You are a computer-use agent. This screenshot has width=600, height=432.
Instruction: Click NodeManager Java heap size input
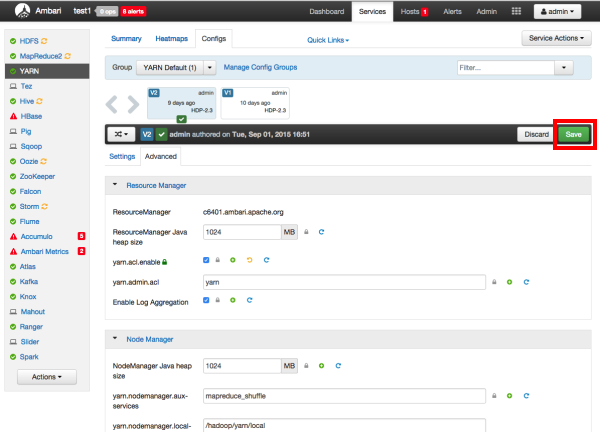242,366
